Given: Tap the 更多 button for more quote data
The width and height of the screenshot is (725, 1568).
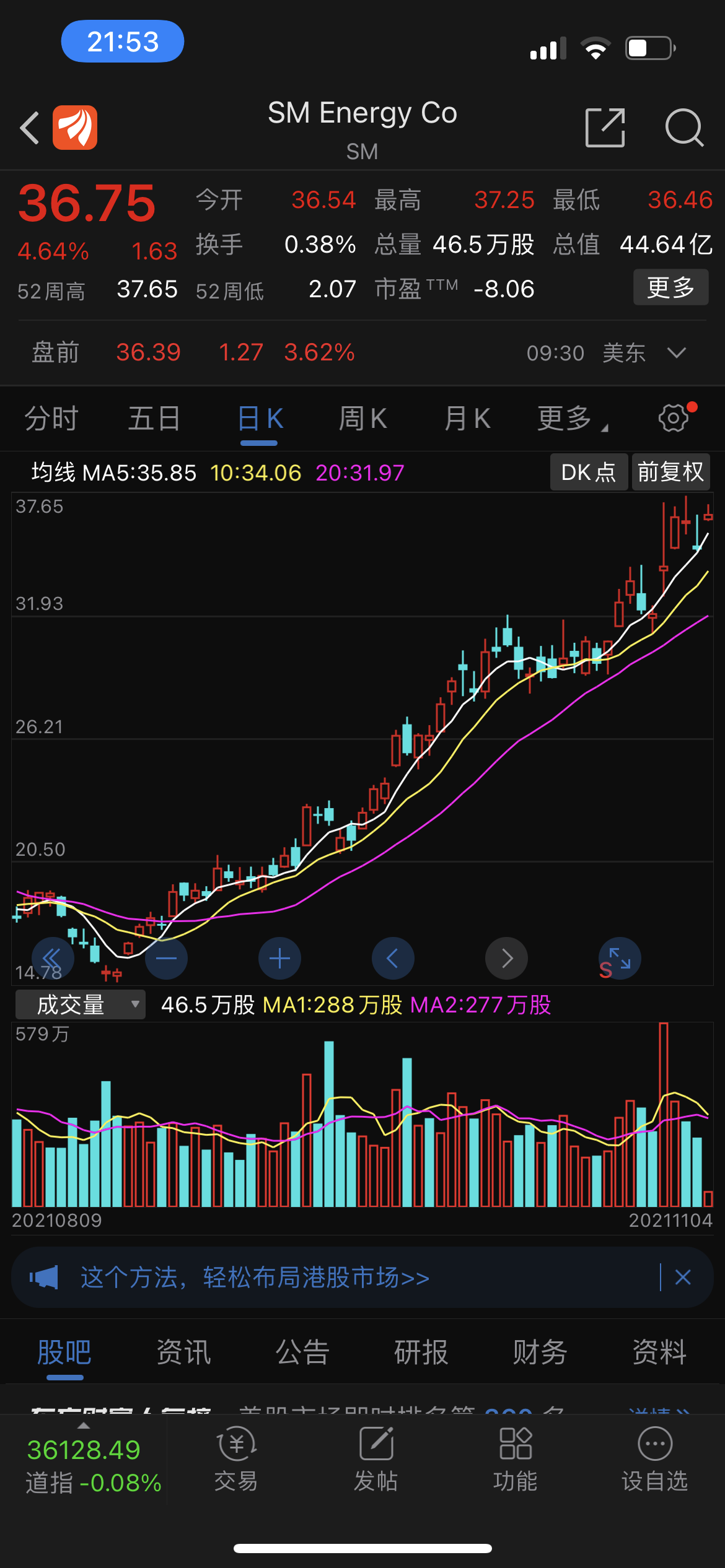Looking at the screenshot, I should point(671,287).
